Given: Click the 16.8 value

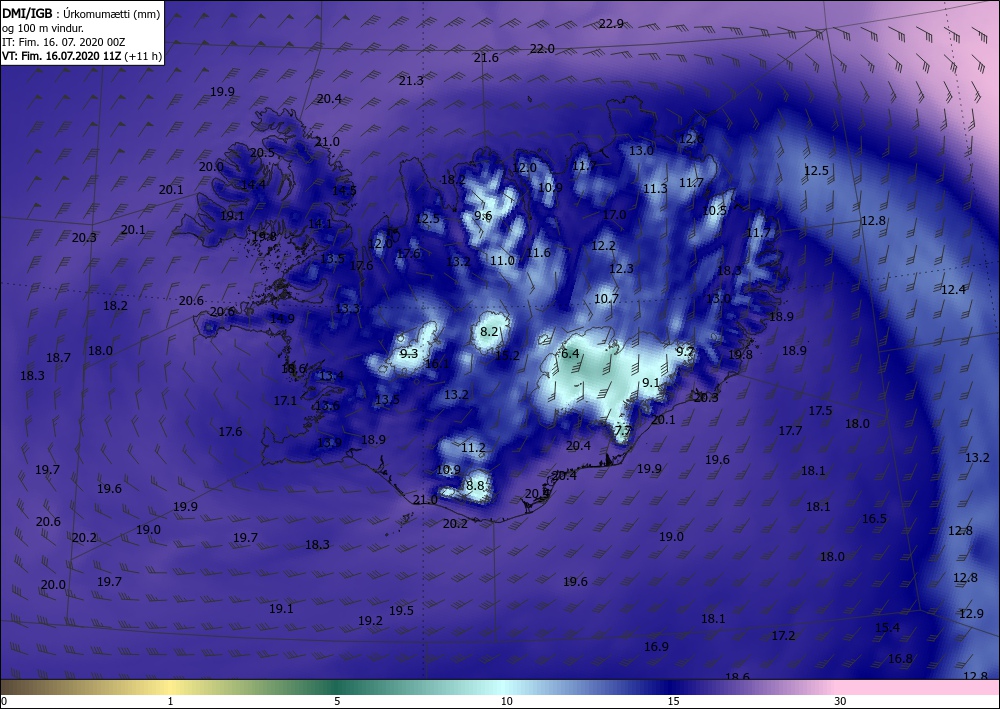Looking at the screenshot, I should click(x=900, y=659).
